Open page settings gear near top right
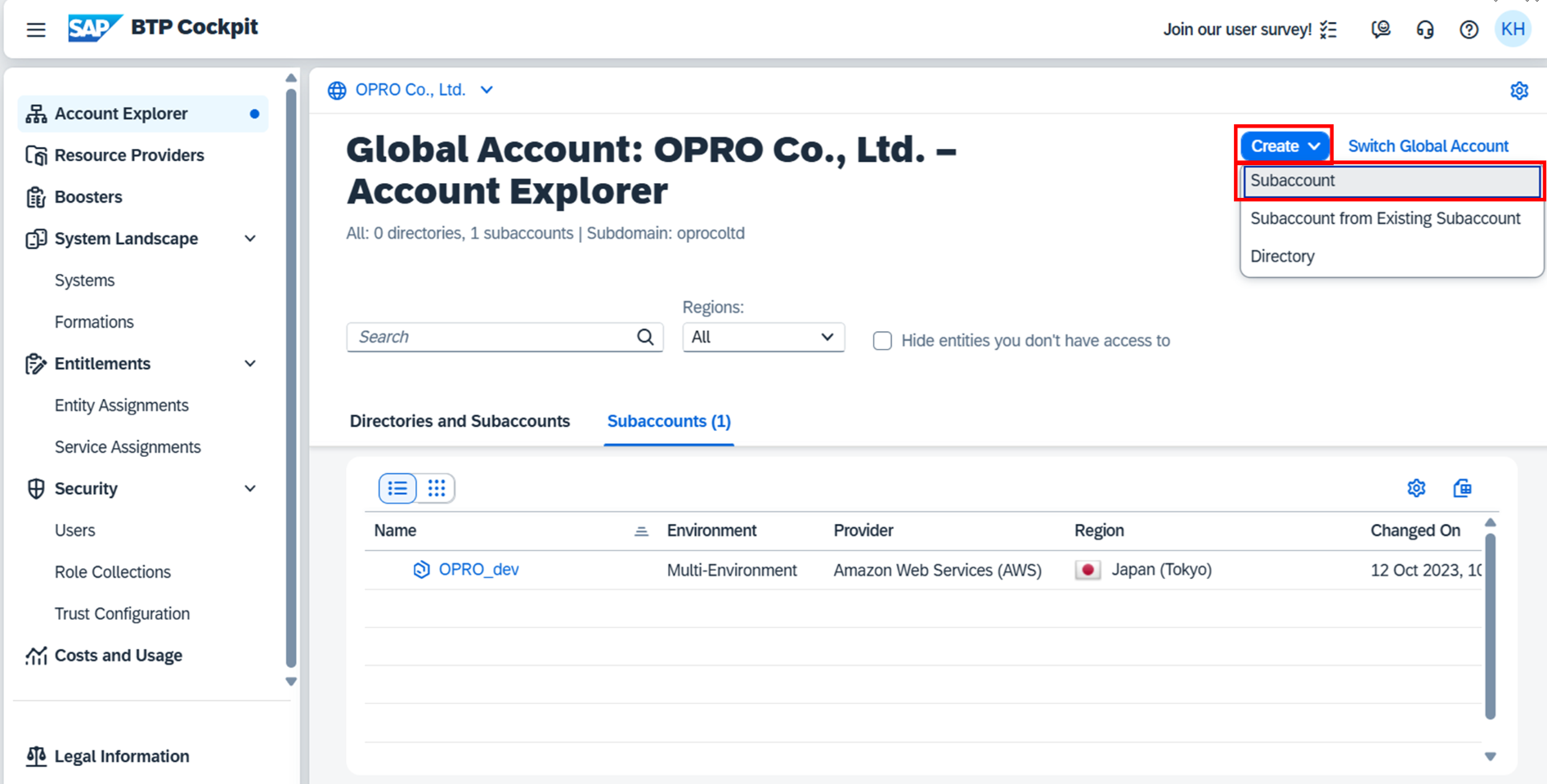1547x784 pixels. tap(1518, 91)
